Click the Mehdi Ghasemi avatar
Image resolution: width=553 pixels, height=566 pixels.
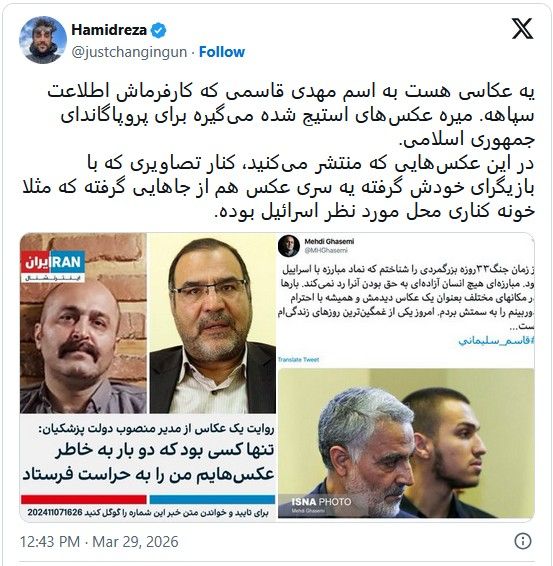(289, 246)
